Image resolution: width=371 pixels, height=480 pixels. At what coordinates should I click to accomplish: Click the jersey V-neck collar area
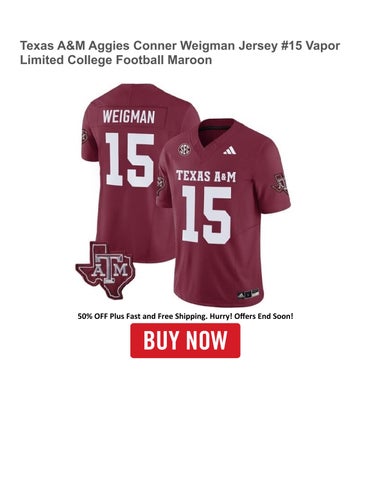click(218, 133)
